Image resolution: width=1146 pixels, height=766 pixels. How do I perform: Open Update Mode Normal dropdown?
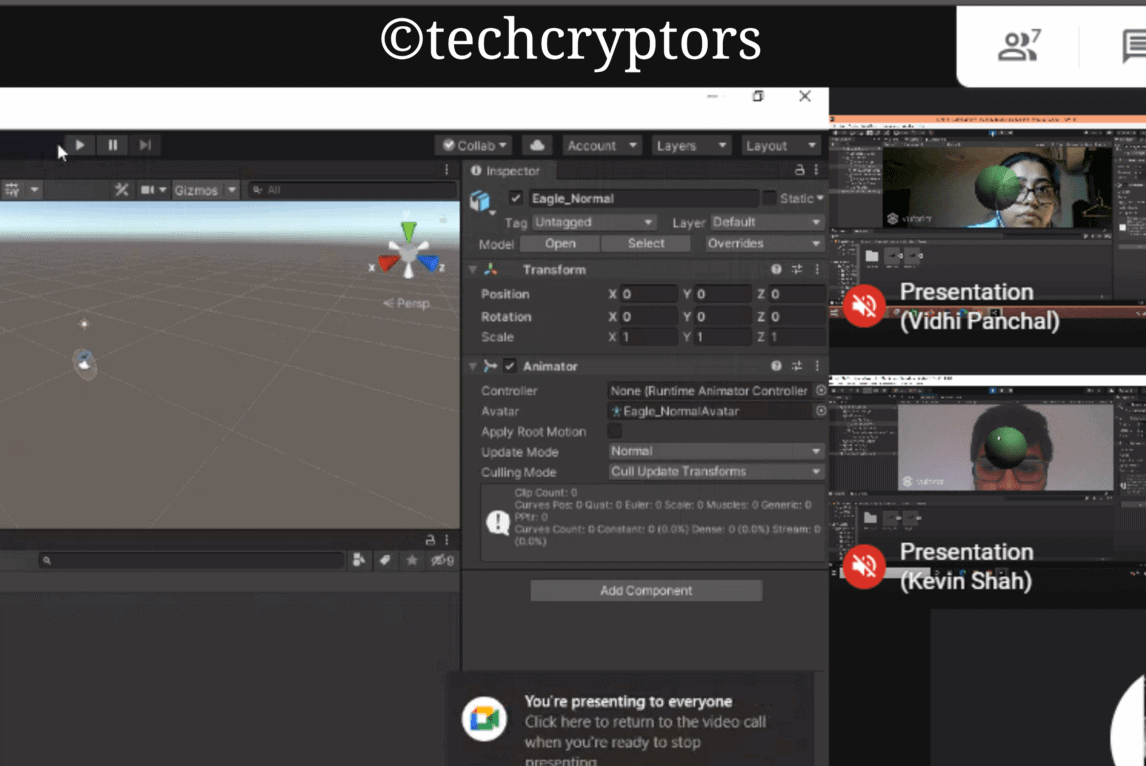coord(716,451)
